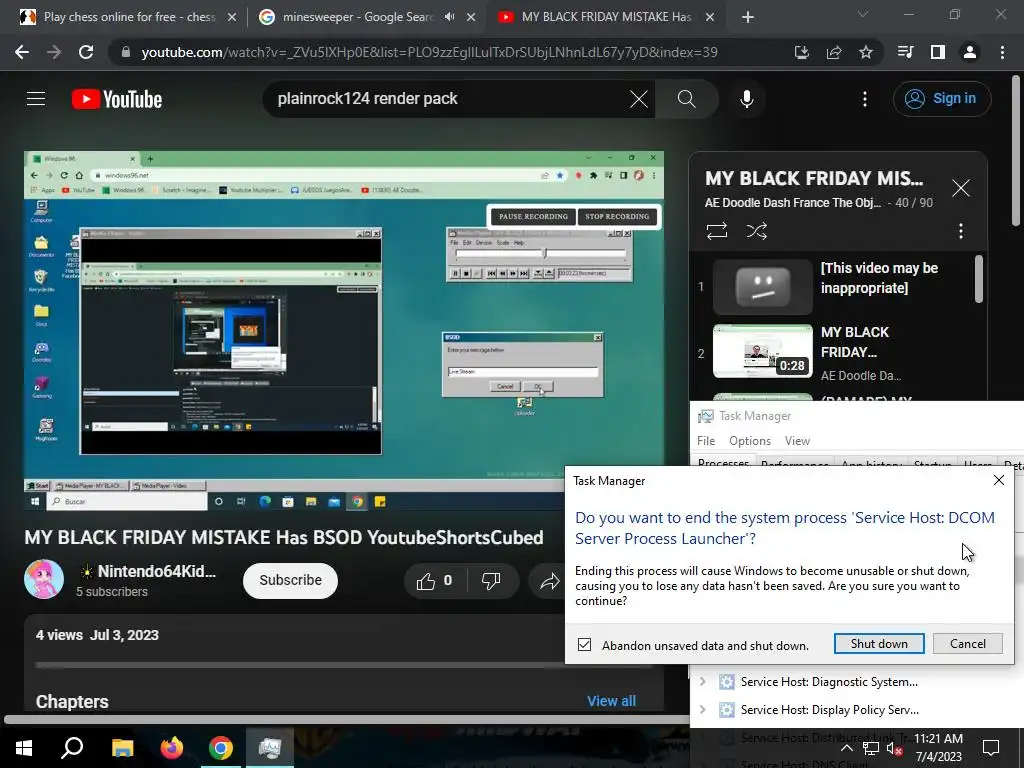The height and width of the screenshot is (768, 1024).
Task: Open the notification center
Action: (x=991, y=748)
